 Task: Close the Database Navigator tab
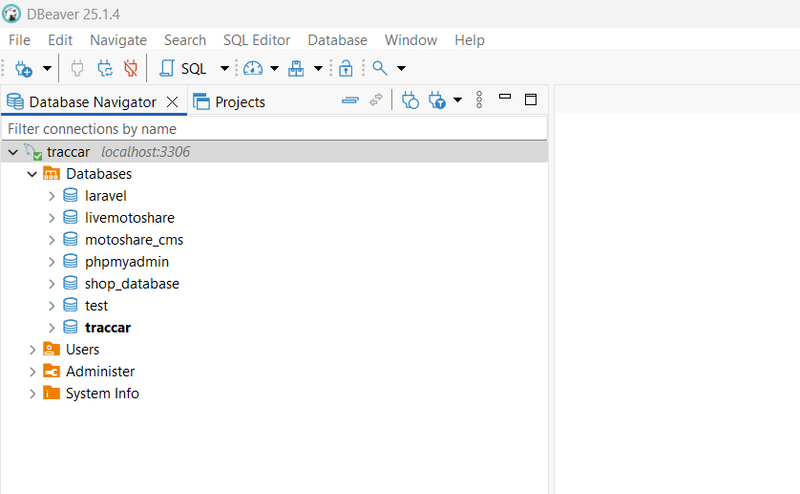click(x=172, y=102)
